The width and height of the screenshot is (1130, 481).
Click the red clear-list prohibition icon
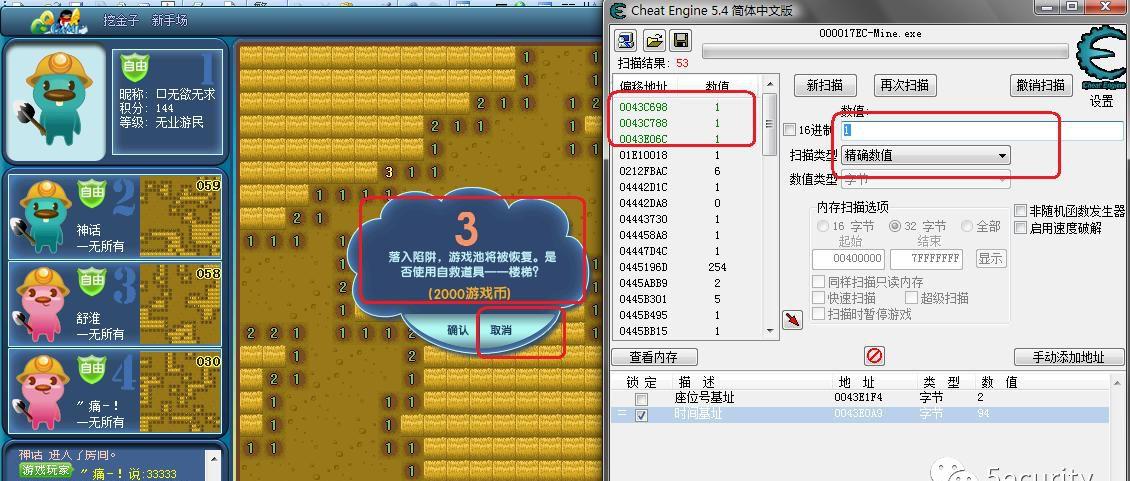point(874,356)
